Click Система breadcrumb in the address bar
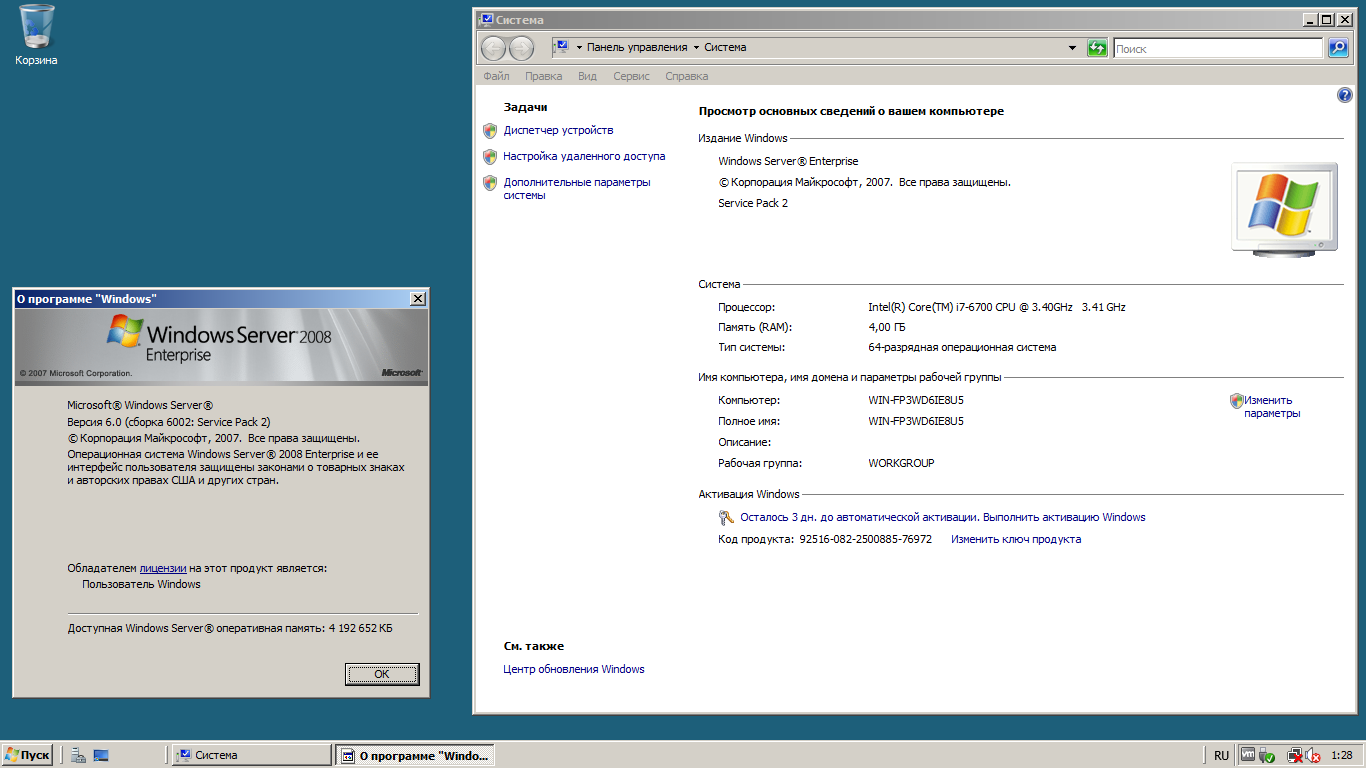This screenshot has width=1366, height=768. coord(725,48)
